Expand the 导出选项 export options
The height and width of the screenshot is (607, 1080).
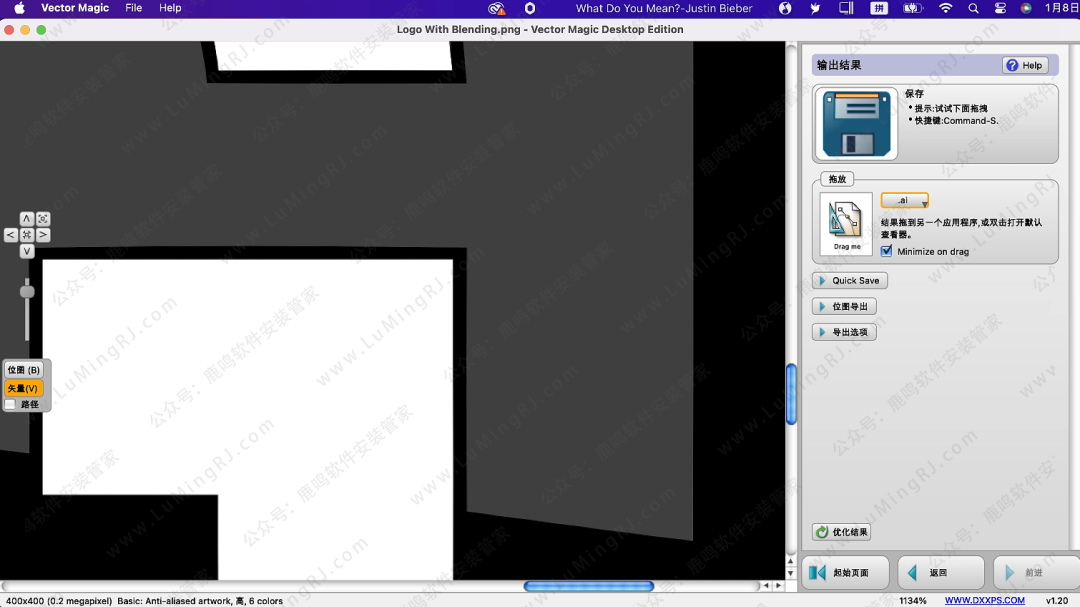[x=844, y=332]
